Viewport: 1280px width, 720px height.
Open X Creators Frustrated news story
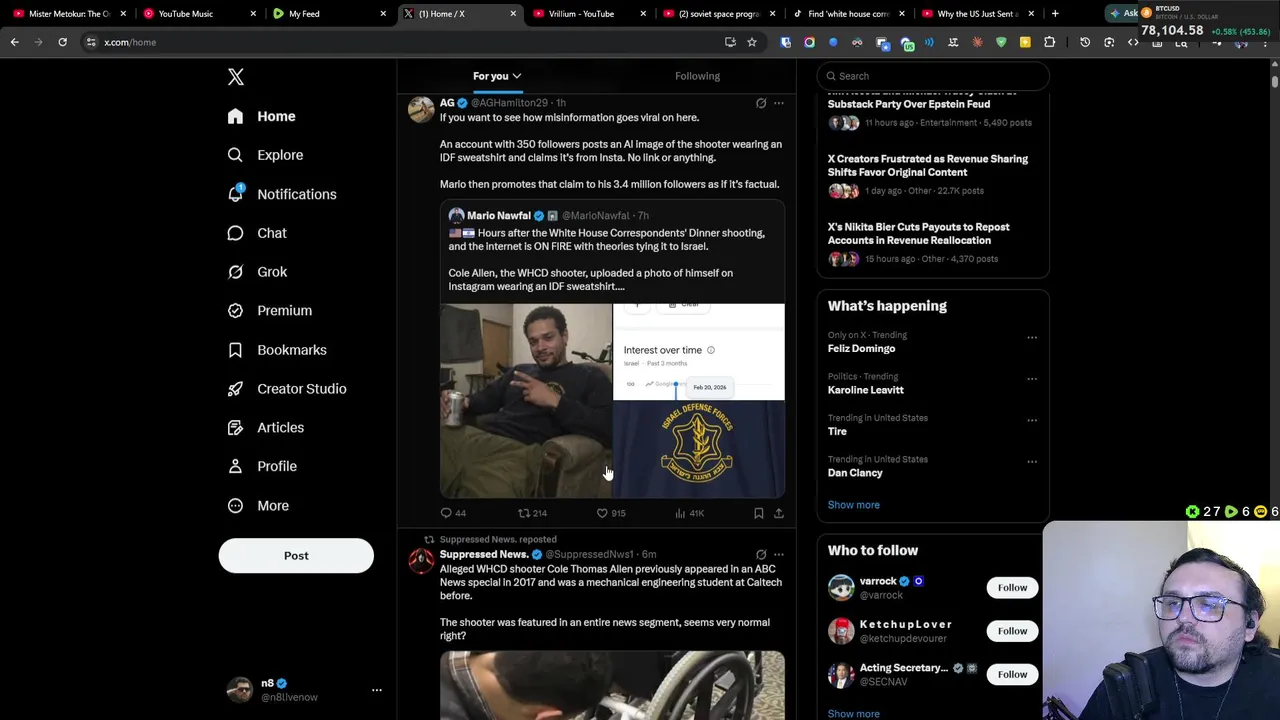tap(928, 165)
